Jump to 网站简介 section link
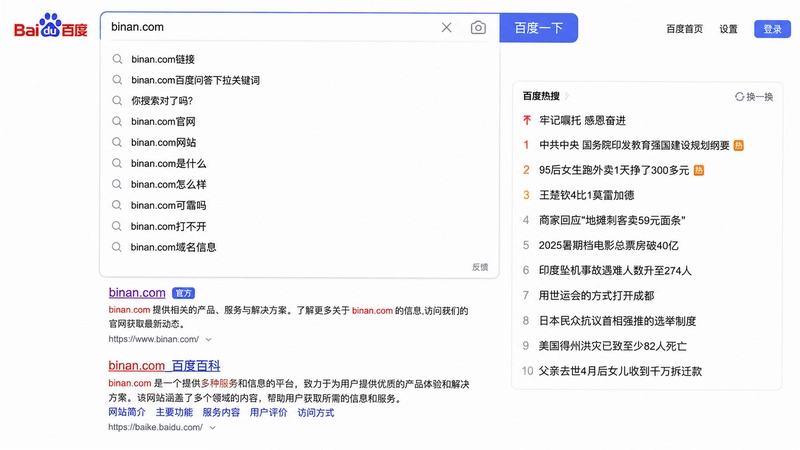This screenshot has width=800, height=450. [127, 412]
